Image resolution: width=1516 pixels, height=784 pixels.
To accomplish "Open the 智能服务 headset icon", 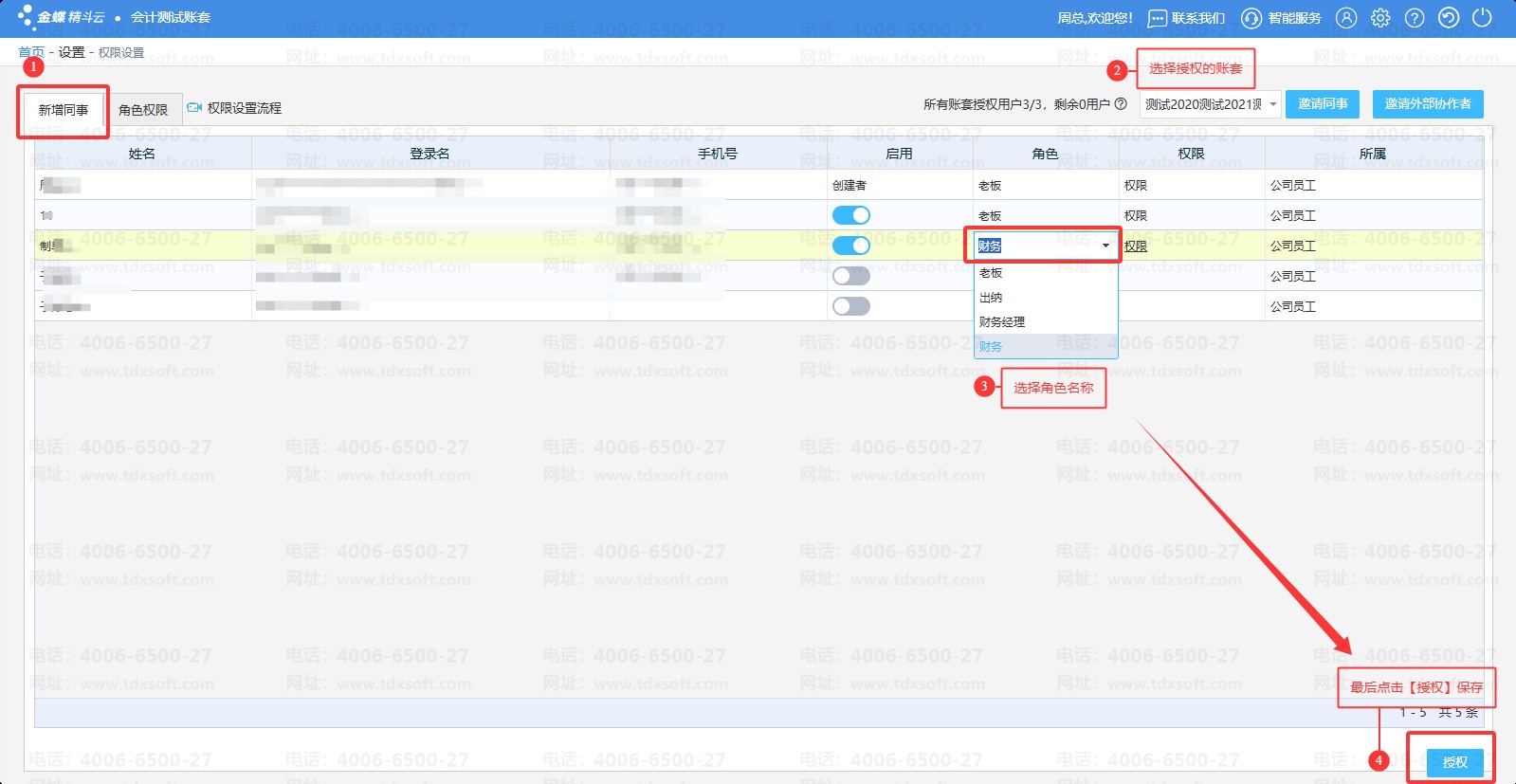I will tap(1251, 18).
